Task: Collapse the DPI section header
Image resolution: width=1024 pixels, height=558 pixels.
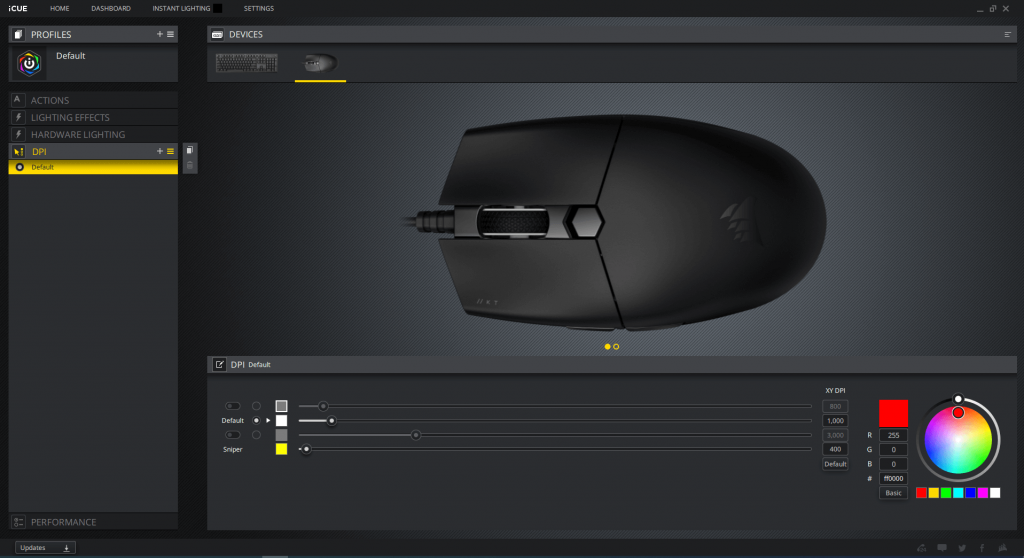Action: tap(93, 151)
